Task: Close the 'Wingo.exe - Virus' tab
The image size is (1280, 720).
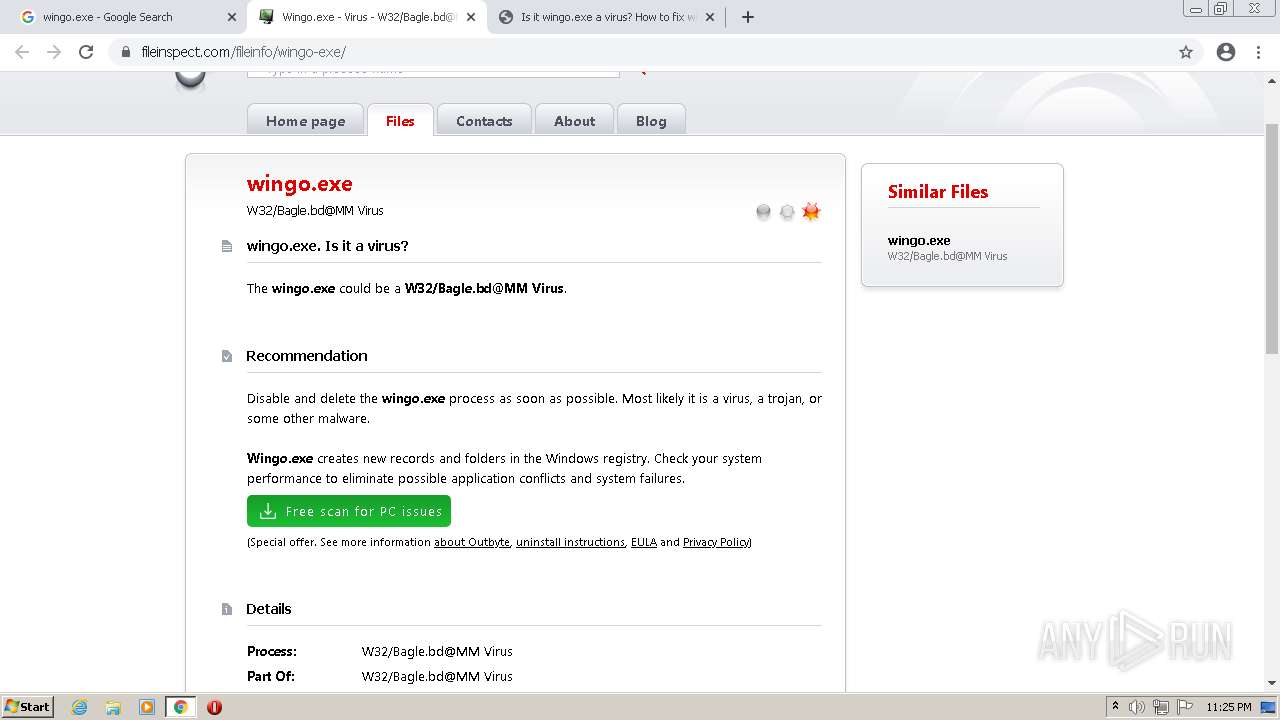Action: pyautogui.click(x=471, y=17)
